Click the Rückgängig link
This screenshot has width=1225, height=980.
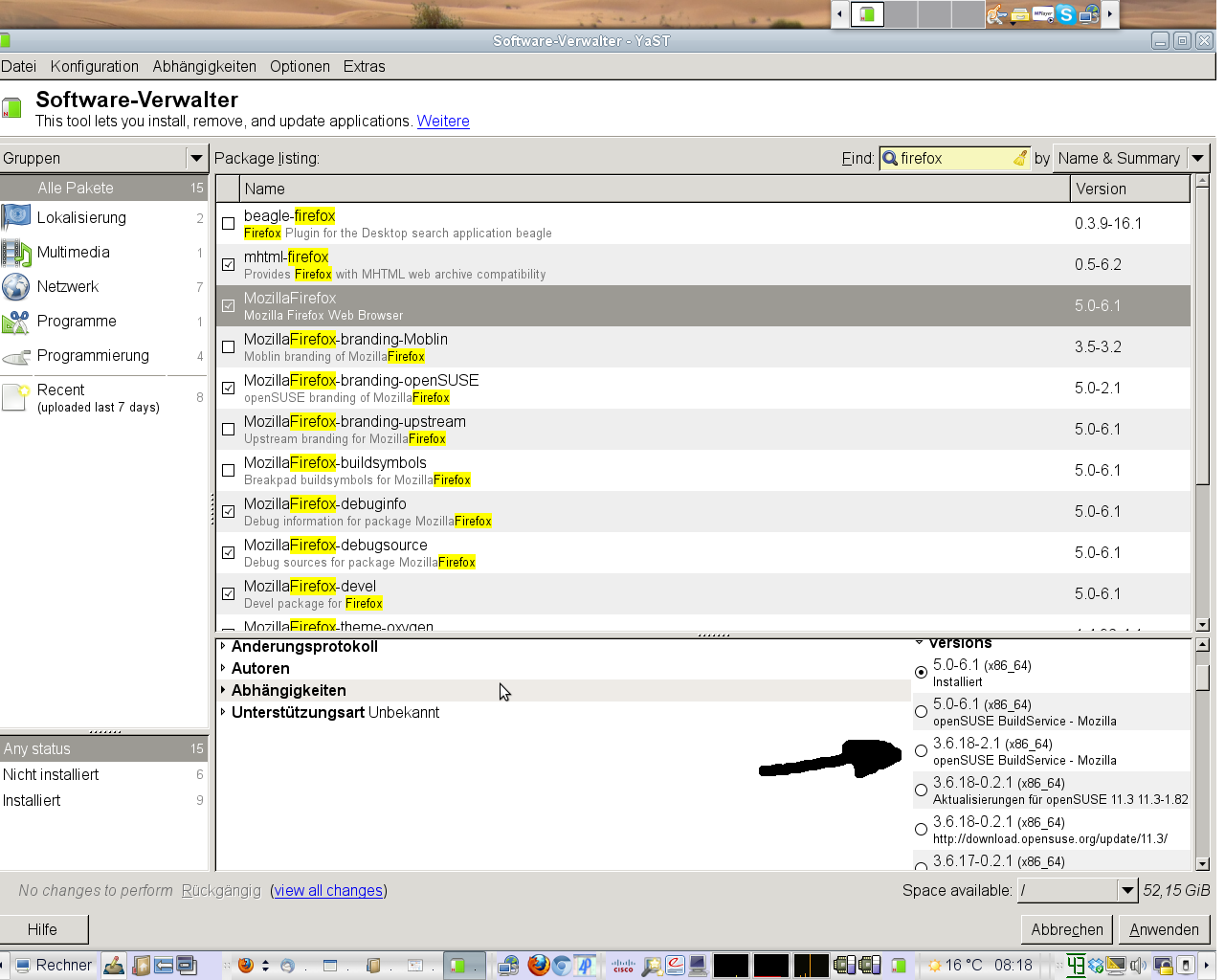click(221, 890)
